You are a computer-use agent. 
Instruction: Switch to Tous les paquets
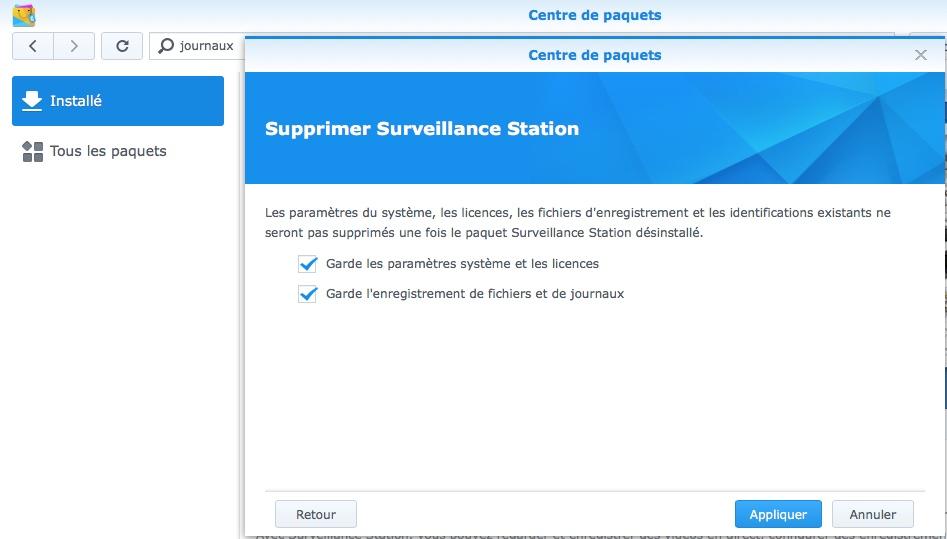[x=108, y=152]
